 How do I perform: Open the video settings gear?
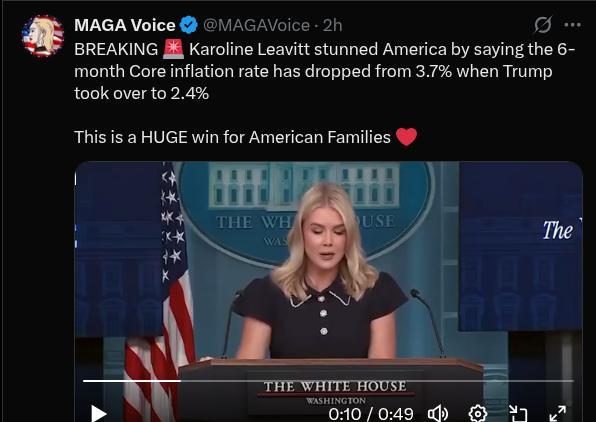click(x=478, y=414)
